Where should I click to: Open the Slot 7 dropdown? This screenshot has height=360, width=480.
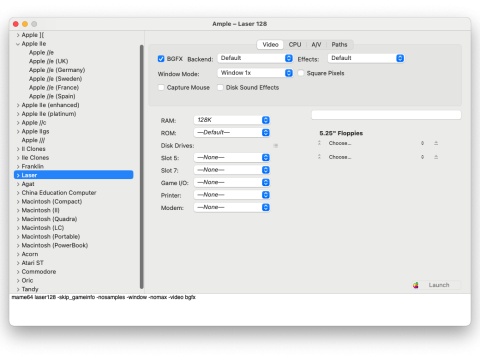coord(232,170)
